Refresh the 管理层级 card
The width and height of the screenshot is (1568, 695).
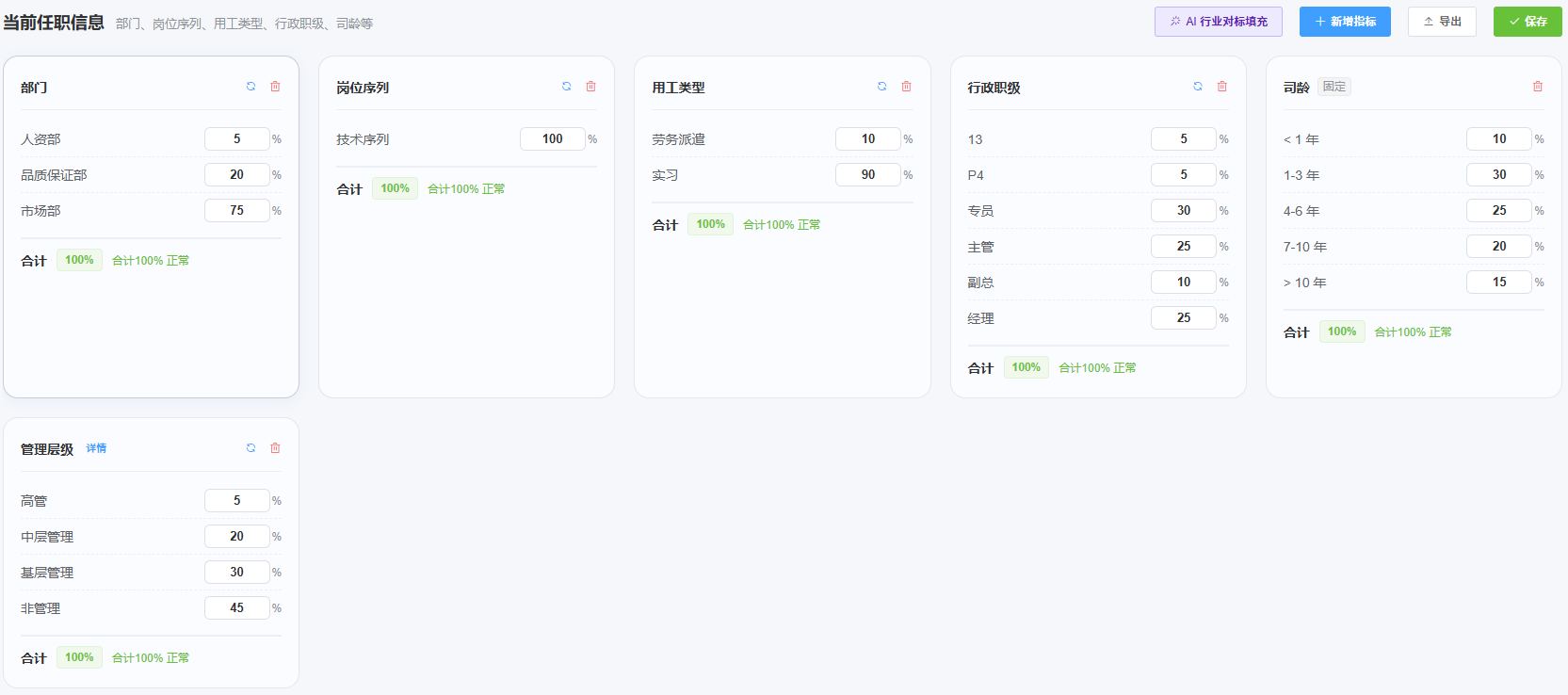[x=251, y=448]
